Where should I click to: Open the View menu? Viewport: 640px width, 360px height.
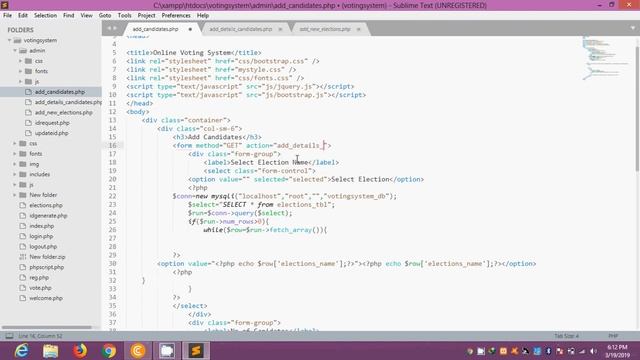86,16
